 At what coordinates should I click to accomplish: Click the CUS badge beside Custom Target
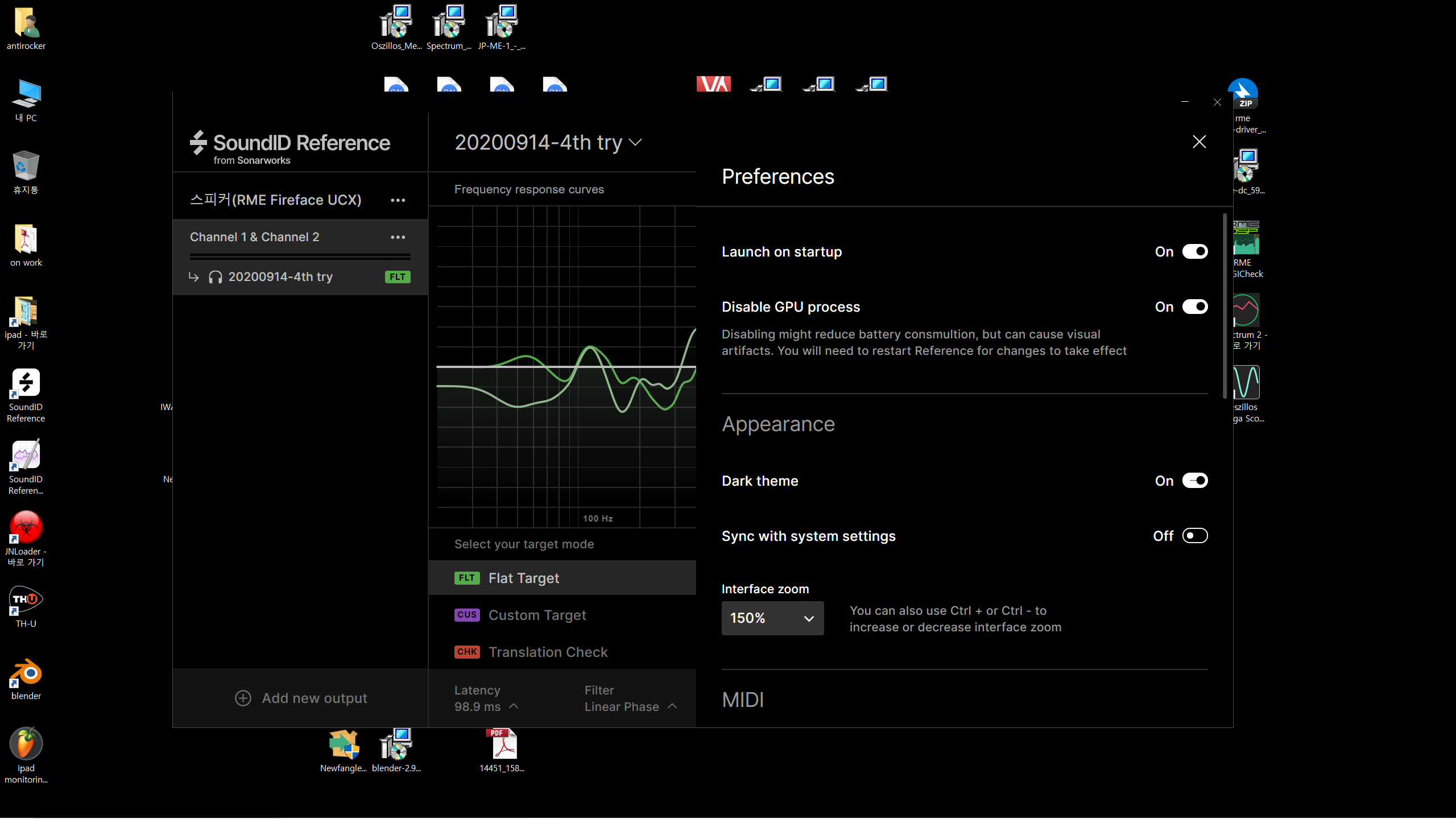(467, 615)
